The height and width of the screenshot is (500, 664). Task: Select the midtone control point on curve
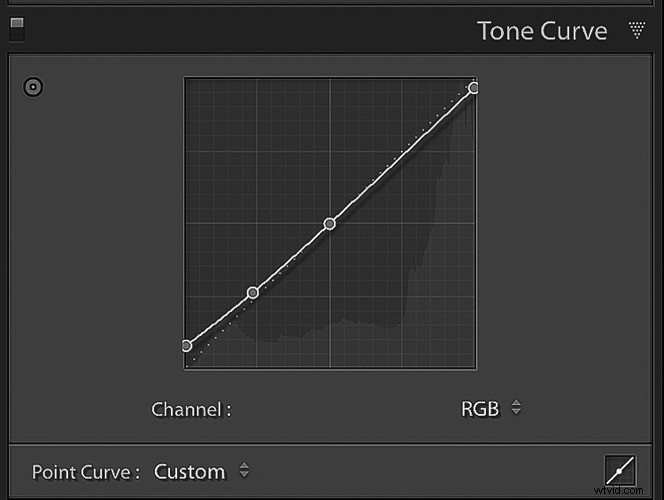coord(330,224)
